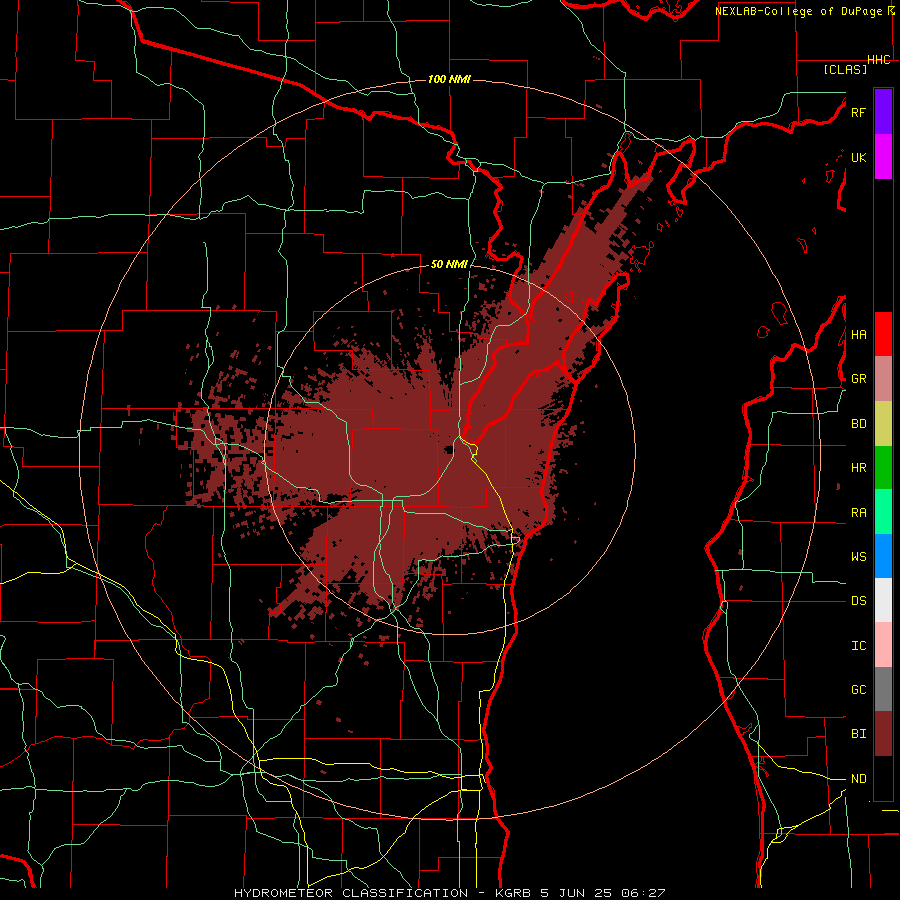Click the WS legend label
900x900 pixels.
(858, 557)
